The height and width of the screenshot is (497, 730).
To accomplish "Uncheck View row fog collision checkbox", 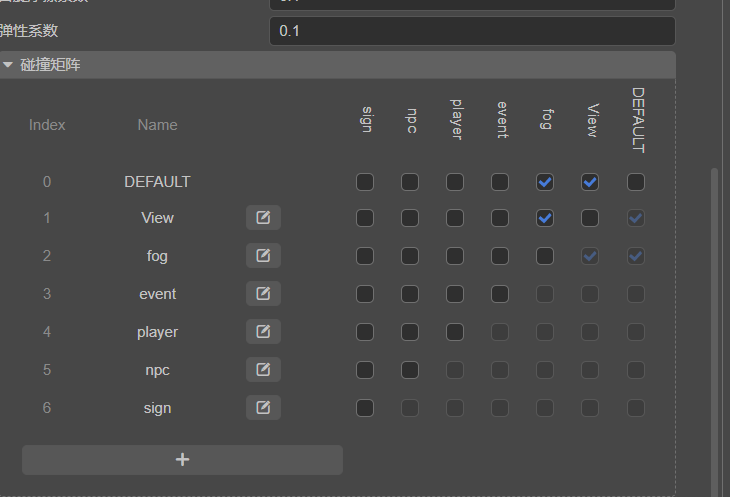I will (x=545, y=218).
